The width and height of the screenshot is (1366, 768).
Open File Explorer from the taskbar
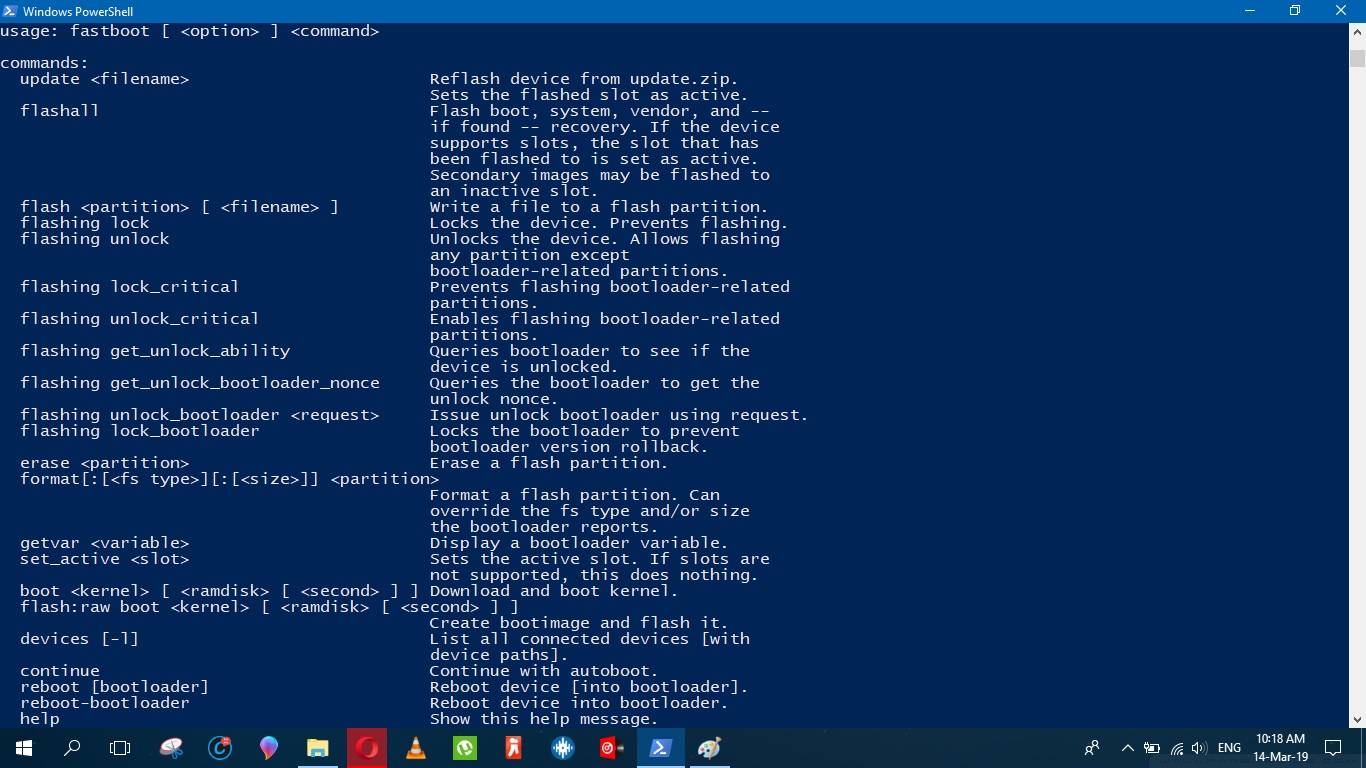(x=317, y=747)
